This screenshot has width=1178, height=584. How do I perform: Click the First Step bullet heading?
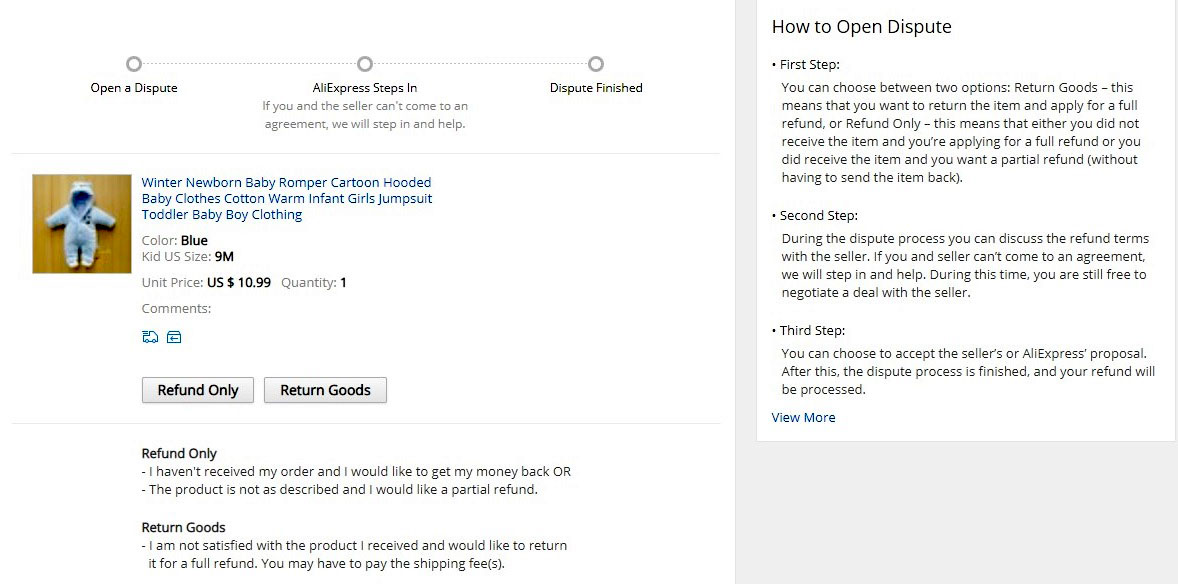point(805,65)
